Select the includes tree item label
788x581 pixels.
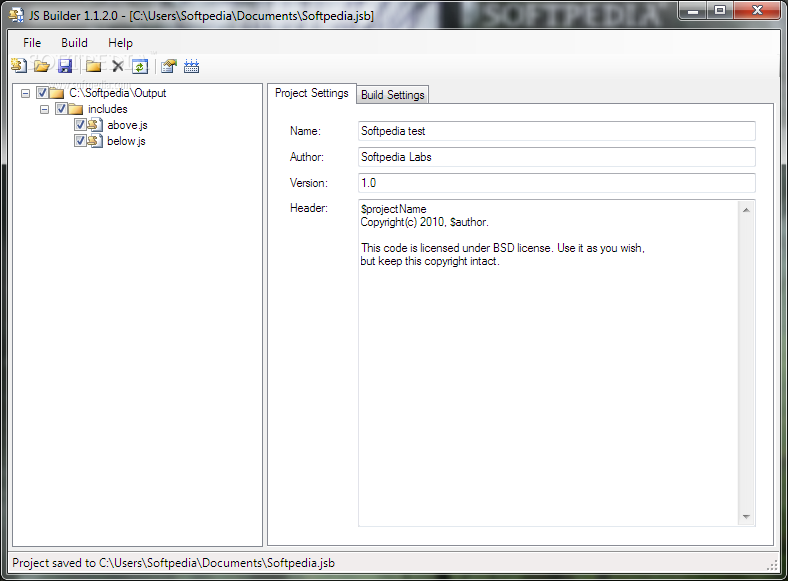[108, 109]
